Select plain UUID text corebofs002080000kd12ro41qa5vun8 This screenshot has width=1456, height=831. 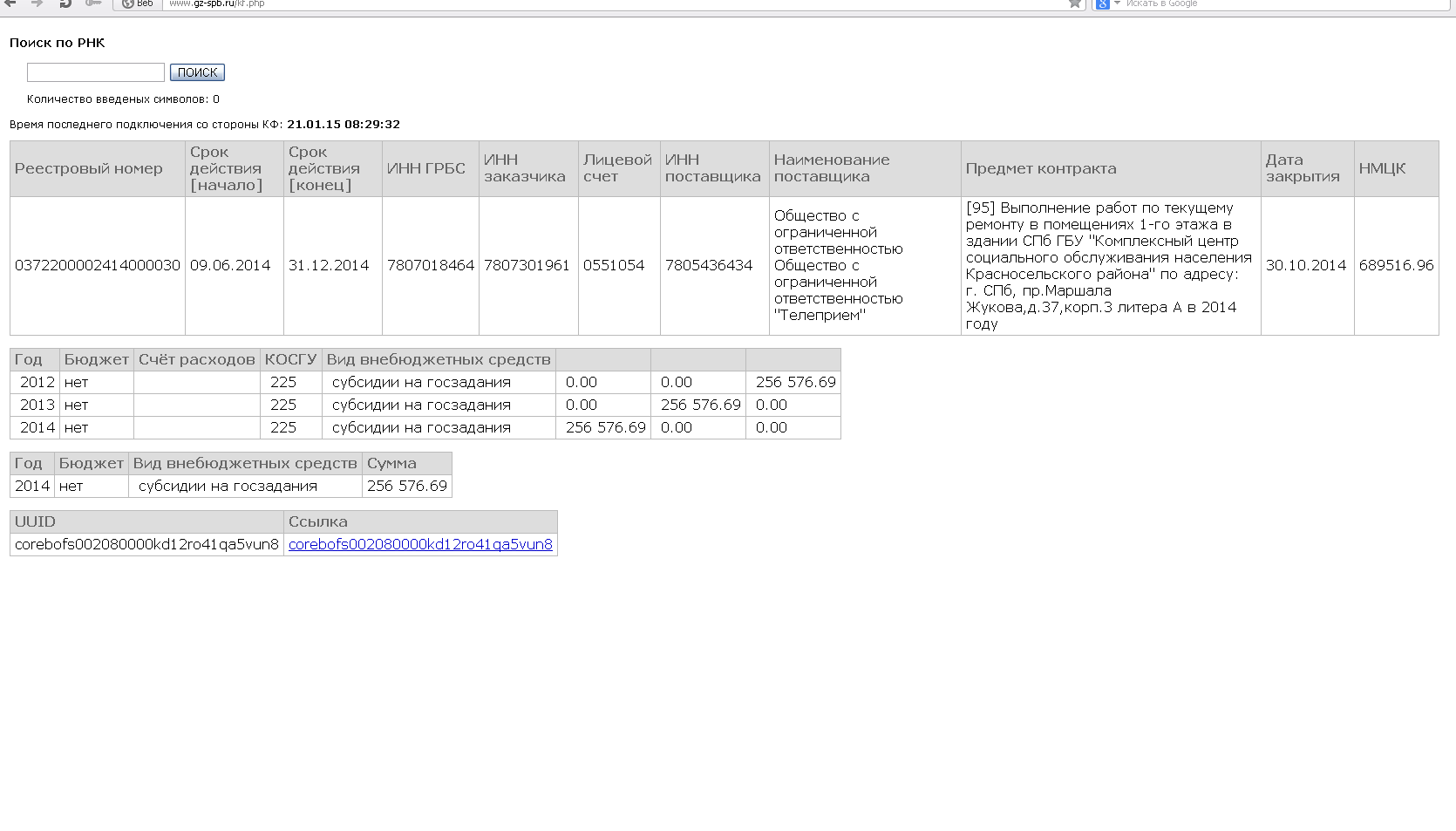coord(146,544)
